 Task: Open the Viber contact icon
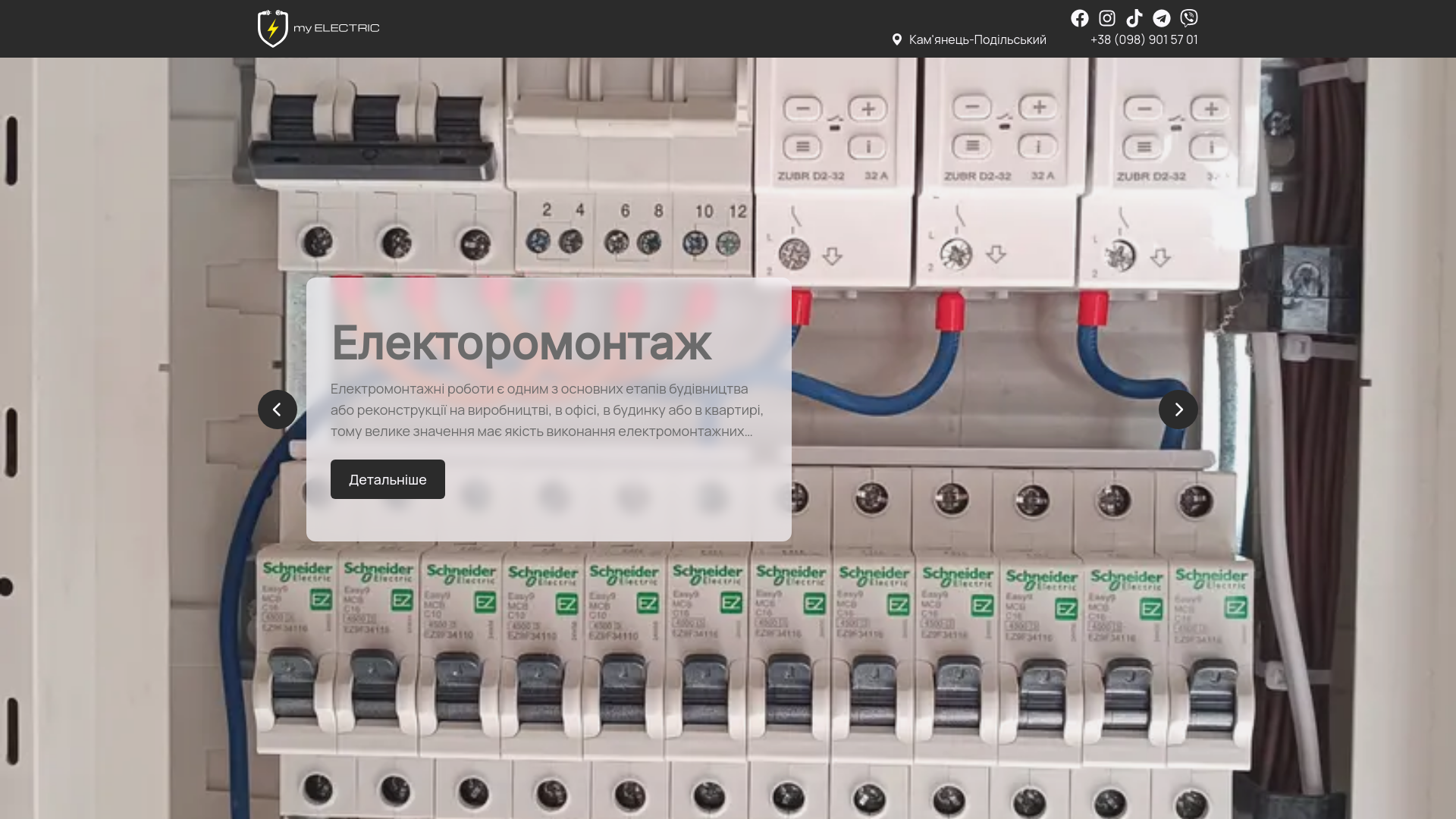[1189, 18]
